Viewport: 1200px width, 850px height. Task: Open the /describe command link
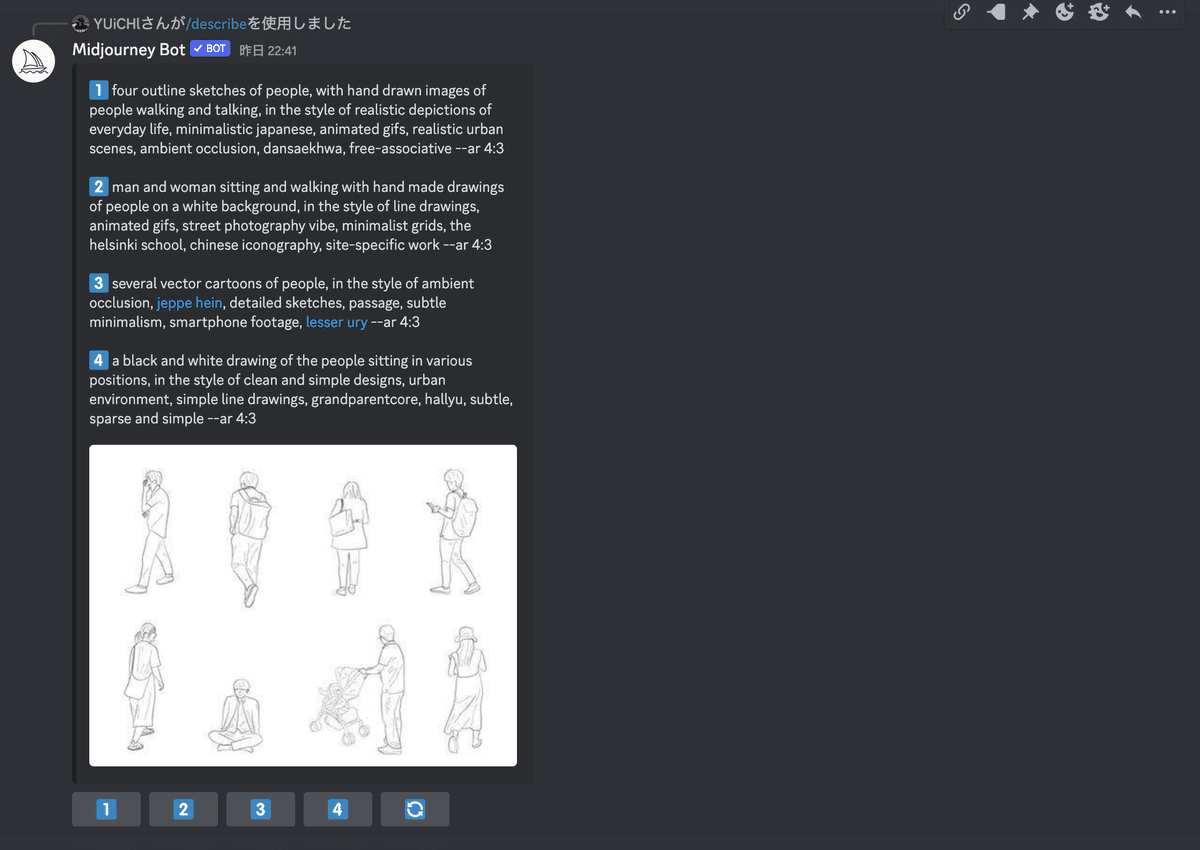click(216, 23)
